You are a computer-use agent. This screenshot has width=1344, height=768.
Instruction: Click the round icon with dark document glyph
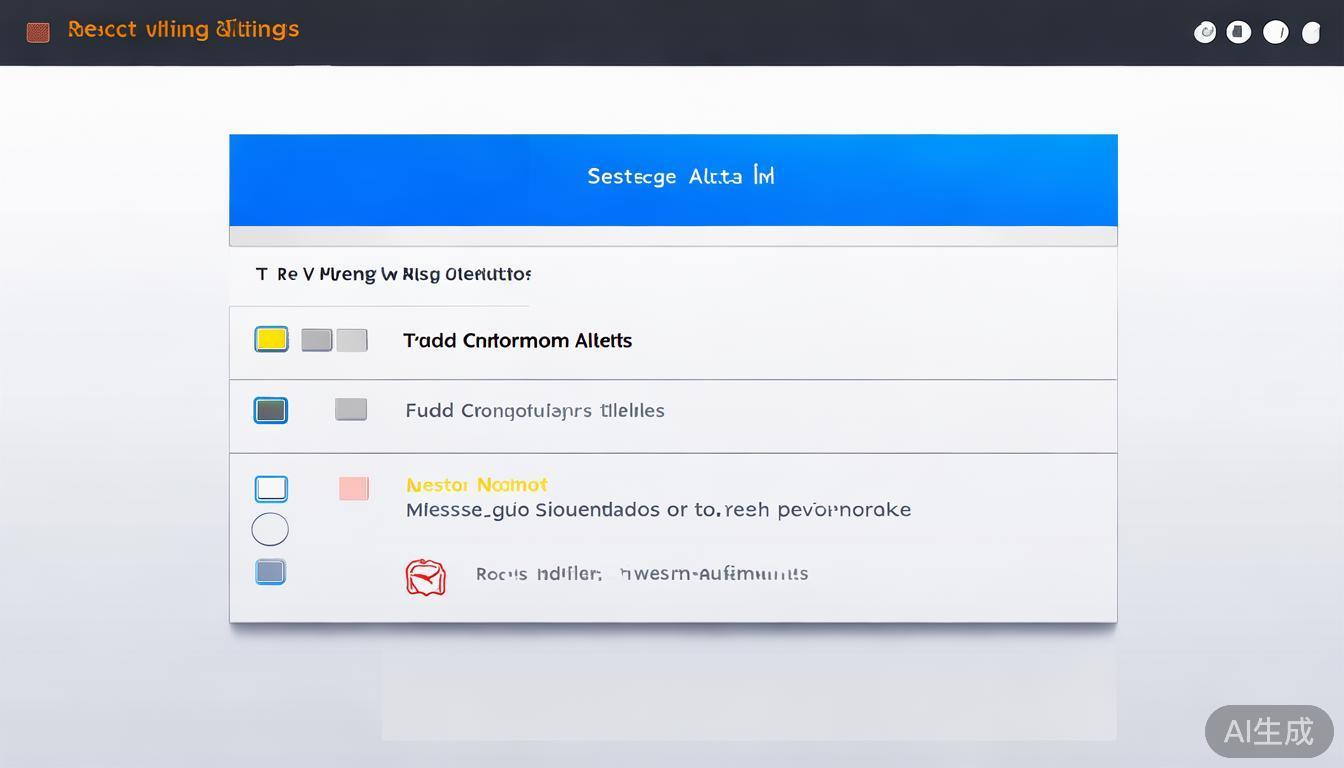[1239, 32]
